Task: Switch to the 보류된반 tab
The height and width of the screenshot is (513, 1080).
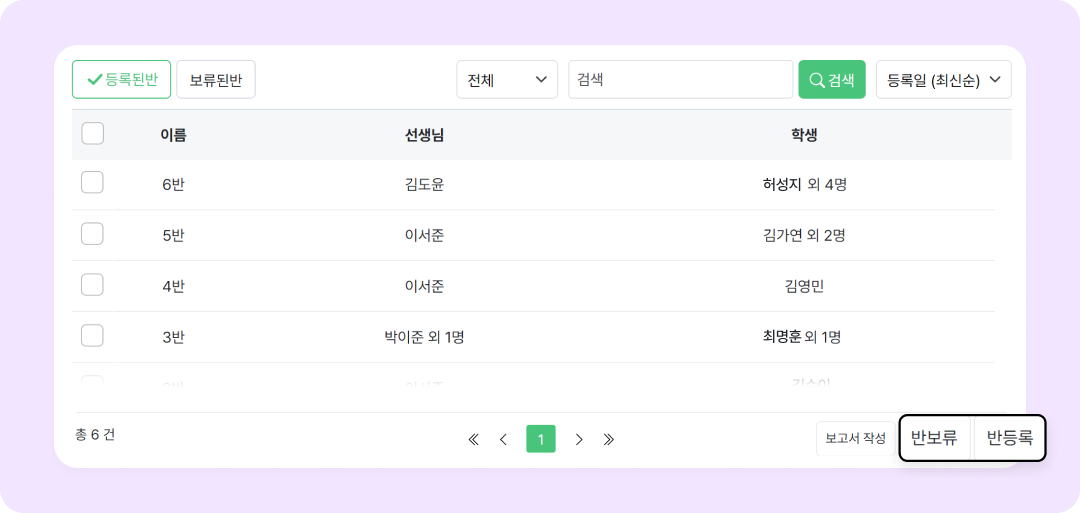Action: (x=216, y=80)
